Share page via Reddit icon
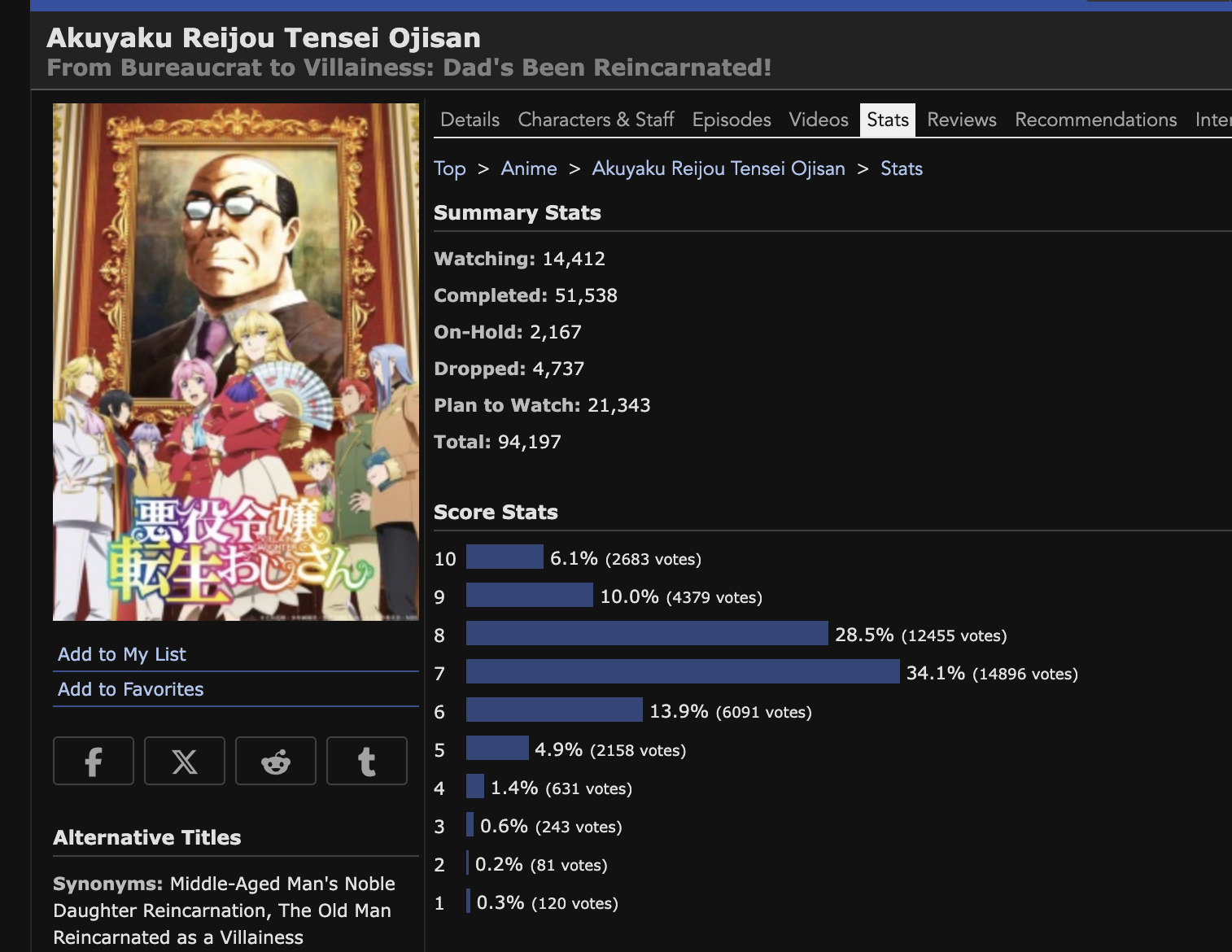 [x=276, y=761]
